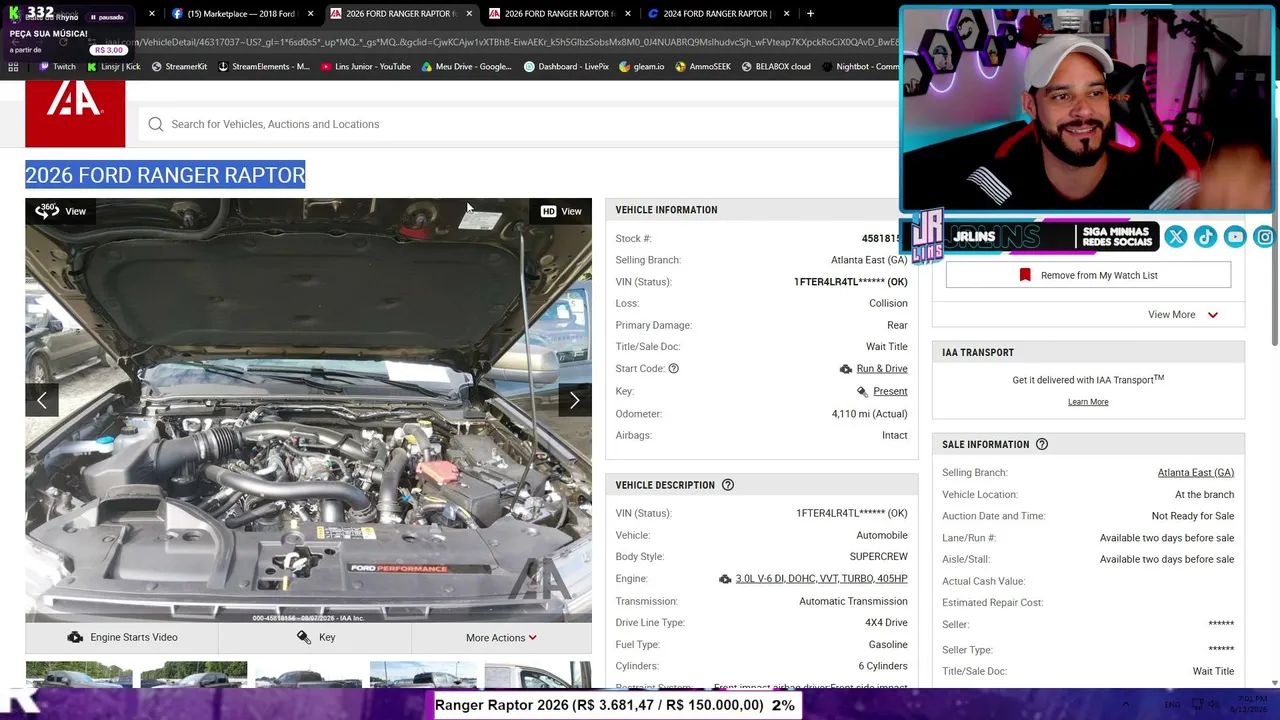Show the previous vehicle photo
1280x720 pixels.
pos(42,400)
